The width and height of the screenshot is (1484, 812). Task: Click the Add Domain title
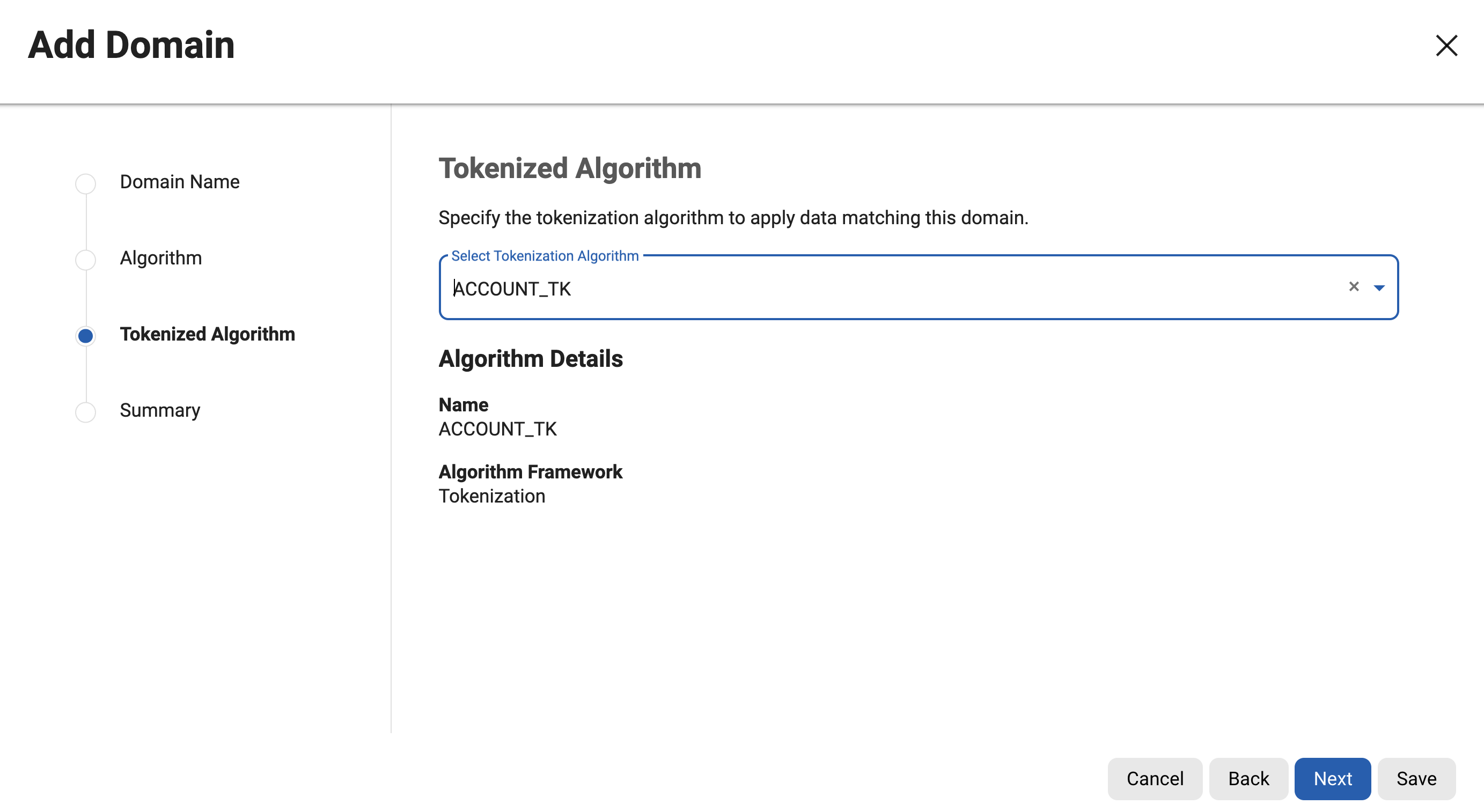point(131,45)
